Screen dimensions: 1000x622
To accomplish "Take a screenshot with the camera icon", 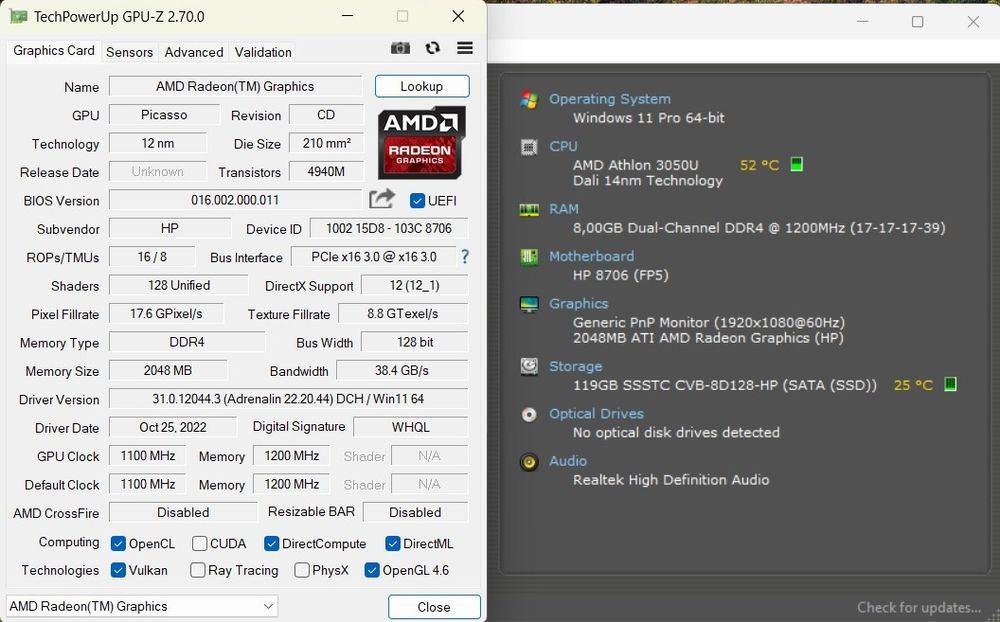I will pos(400,48).
